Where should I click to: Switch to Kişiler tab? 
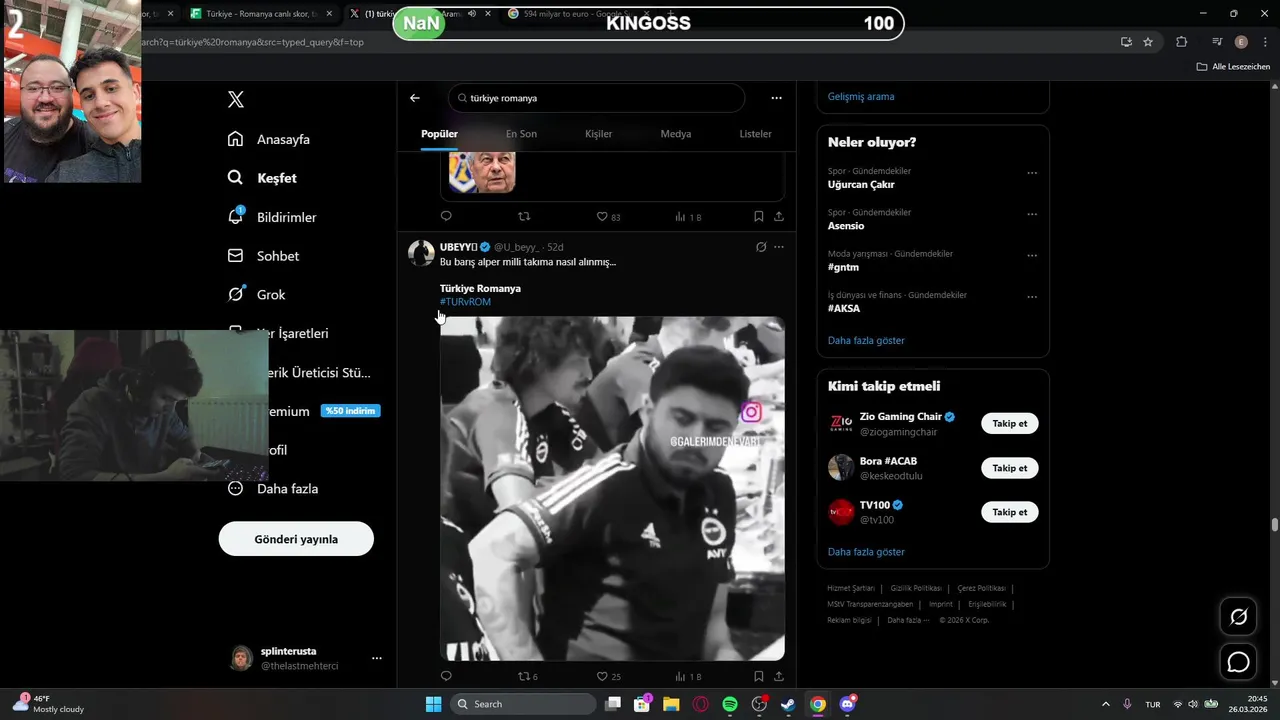tap(598, 134)
